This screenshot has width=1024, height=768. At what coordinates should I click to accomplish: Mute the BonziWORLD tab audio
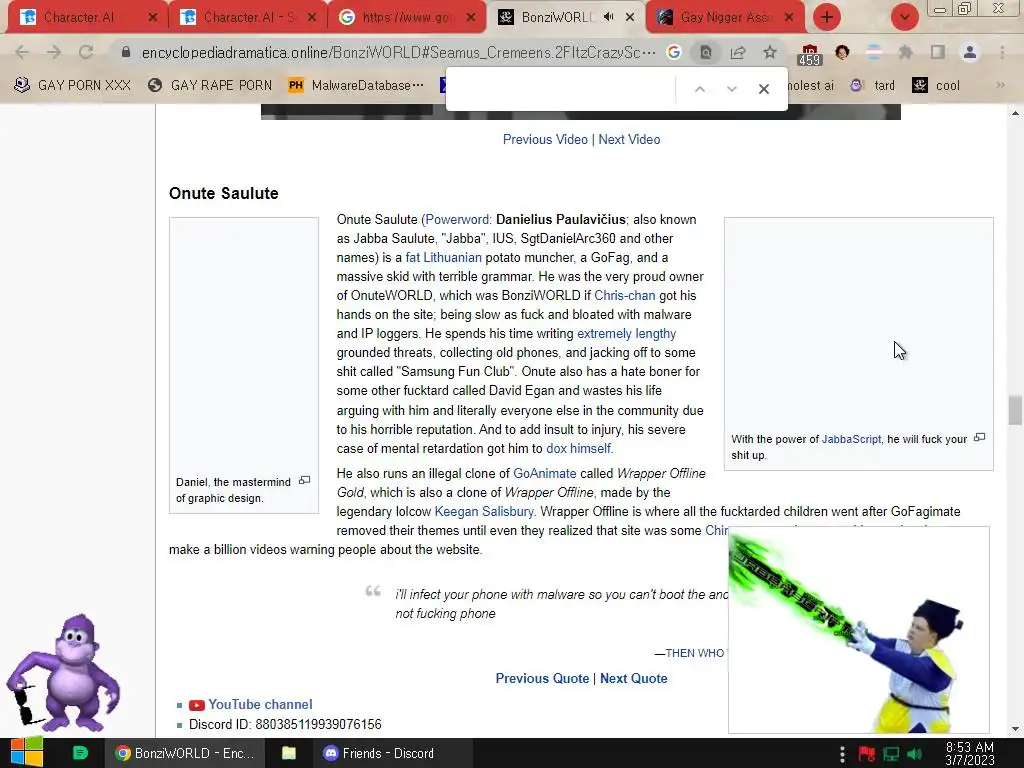pos(609,17)
